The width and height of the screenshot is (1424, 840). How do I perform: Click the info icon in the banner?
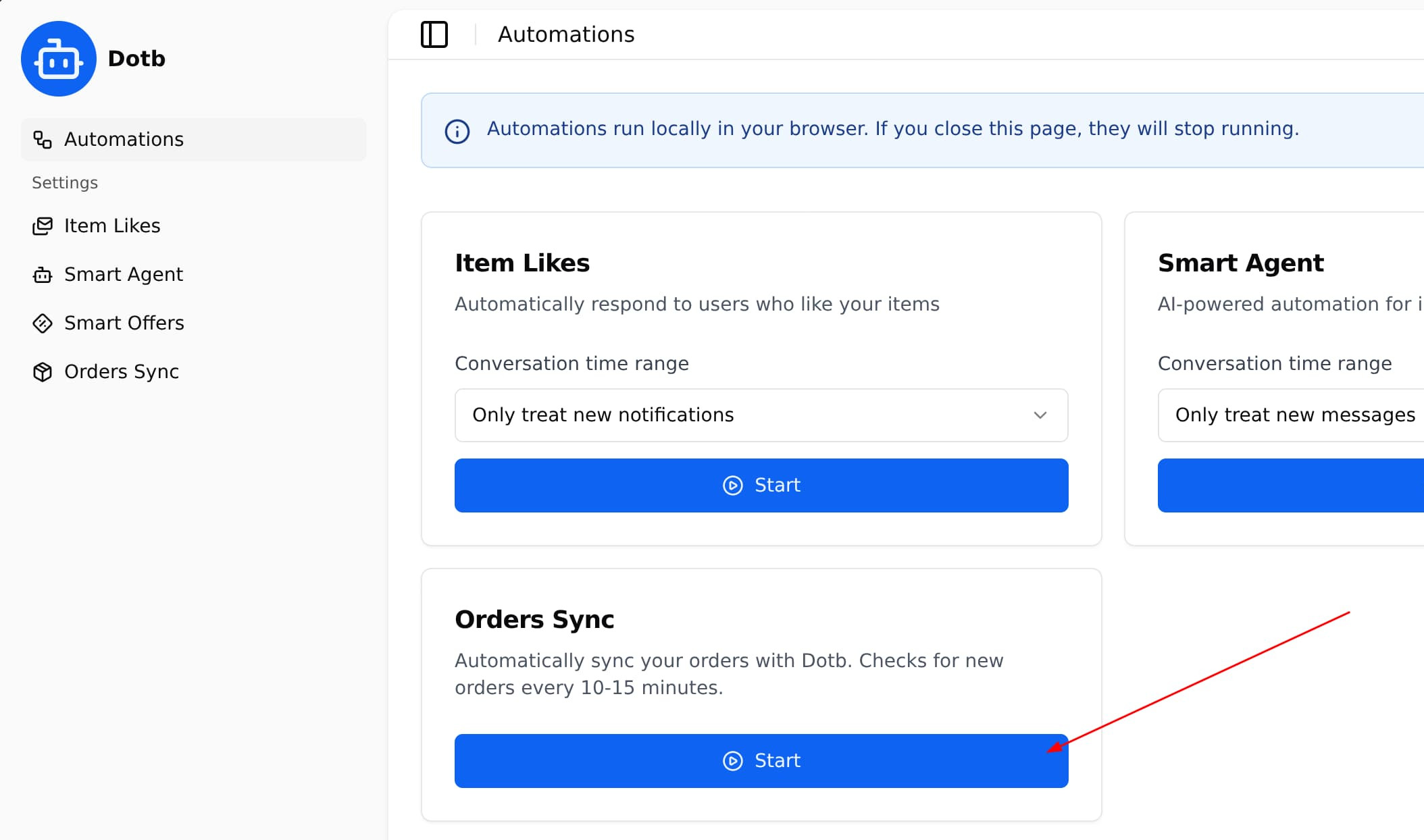coord(457,131)
